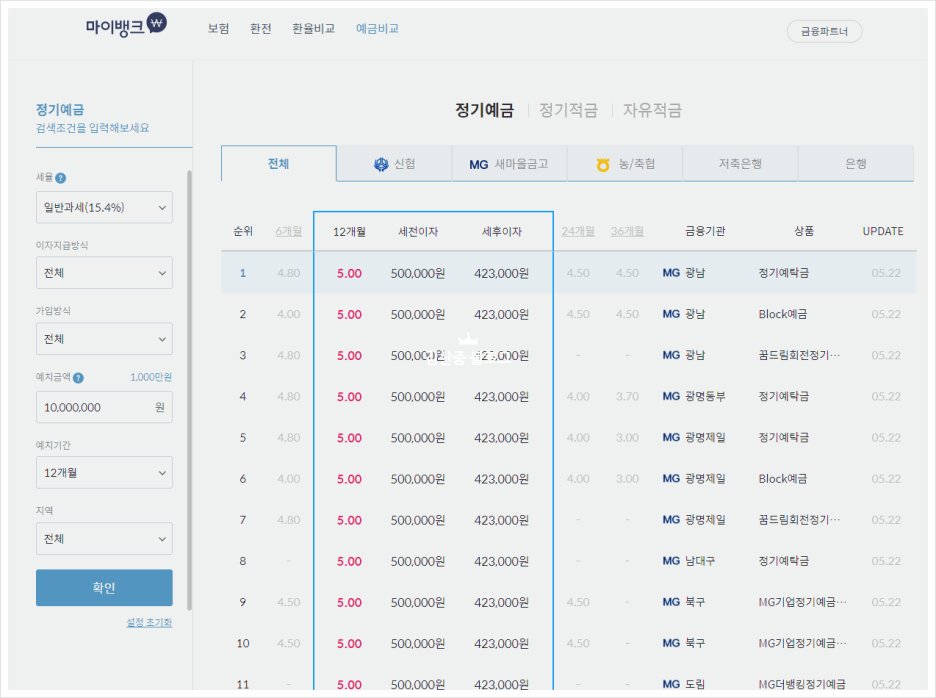Click Block예금 in the 광남 row
936x698 pixels.
click(783, 314)
